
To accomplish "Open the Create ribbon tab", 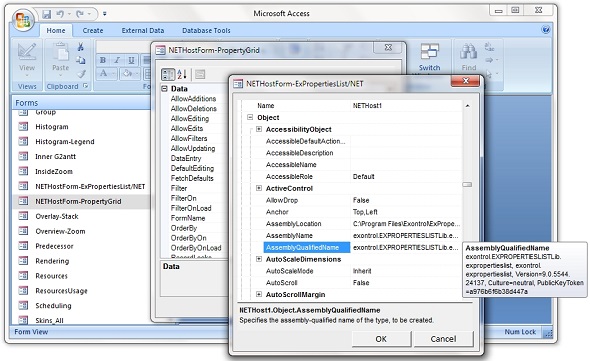I will (93, 30).
